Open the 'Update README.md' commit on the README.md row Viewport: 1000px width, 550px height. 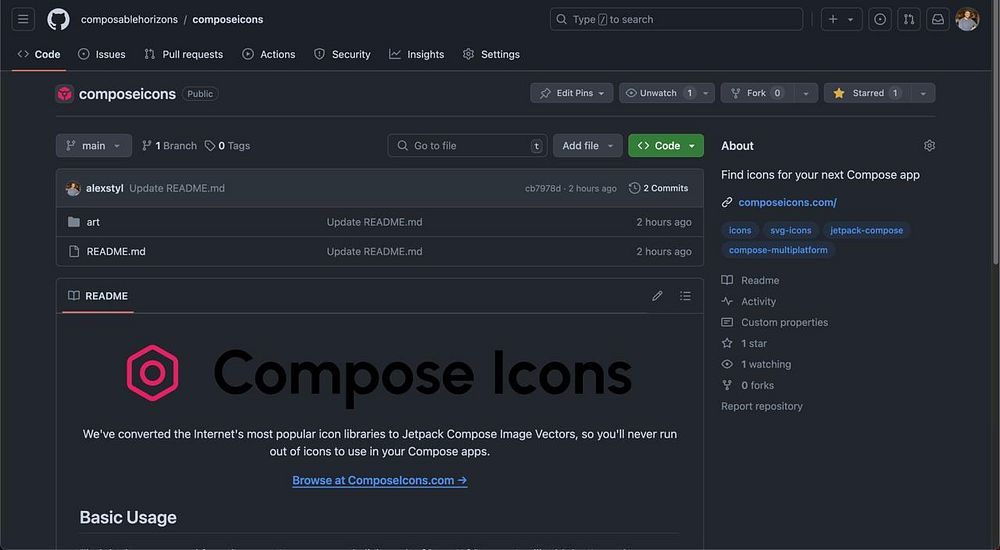click(x=374, y=251)
